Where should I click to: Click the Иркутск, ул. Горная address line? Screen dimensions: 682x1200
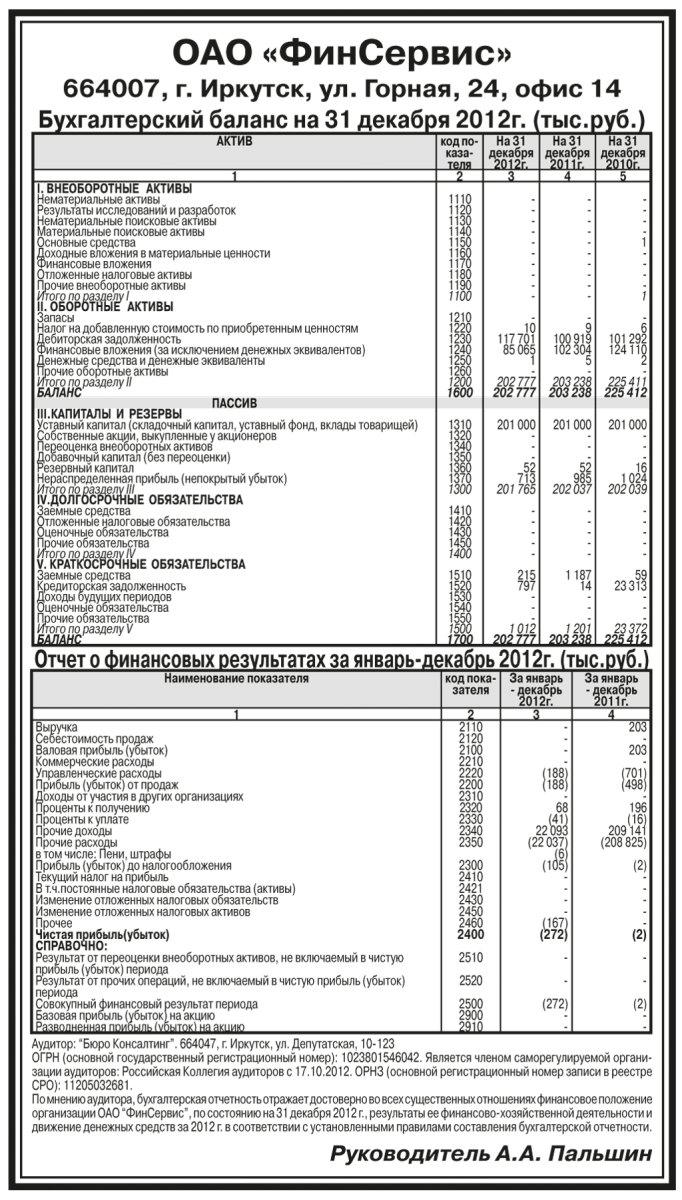pyautogui.click(x=340, y=89)
